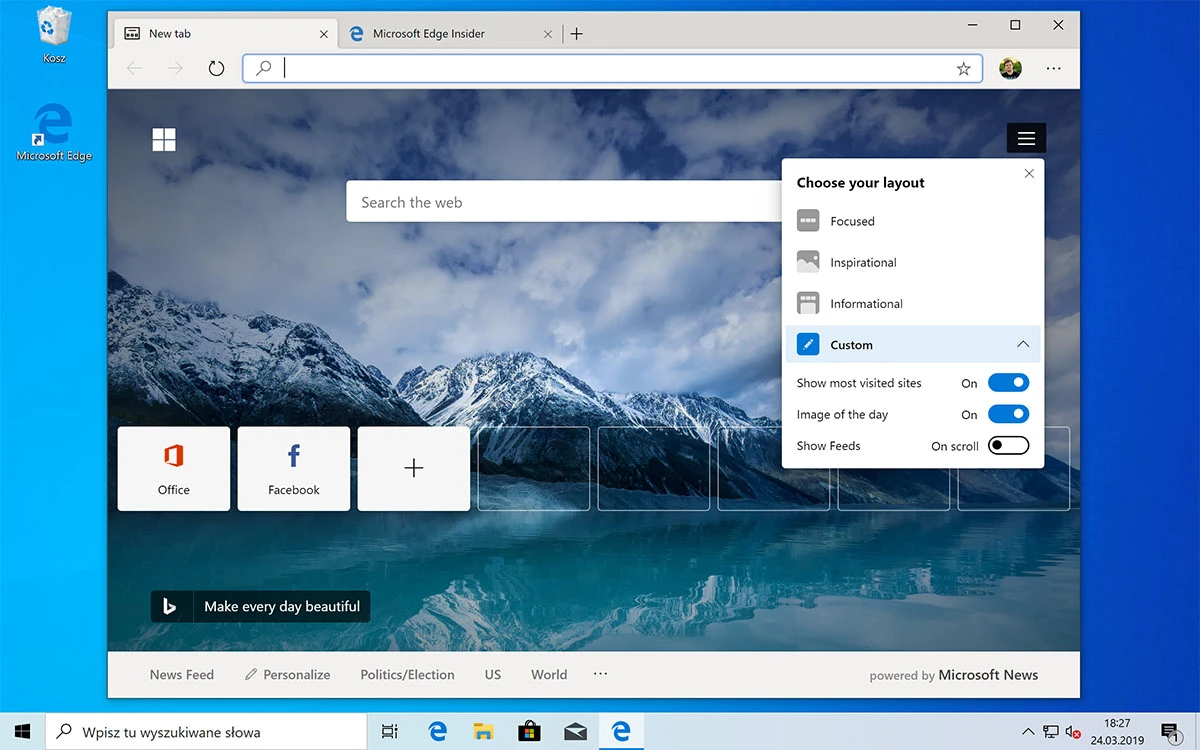The height and width of the screenshot is (750, 1200).
Task: Switch to the New tab tab
Action: pyautogui.click(x=226, y=33)
